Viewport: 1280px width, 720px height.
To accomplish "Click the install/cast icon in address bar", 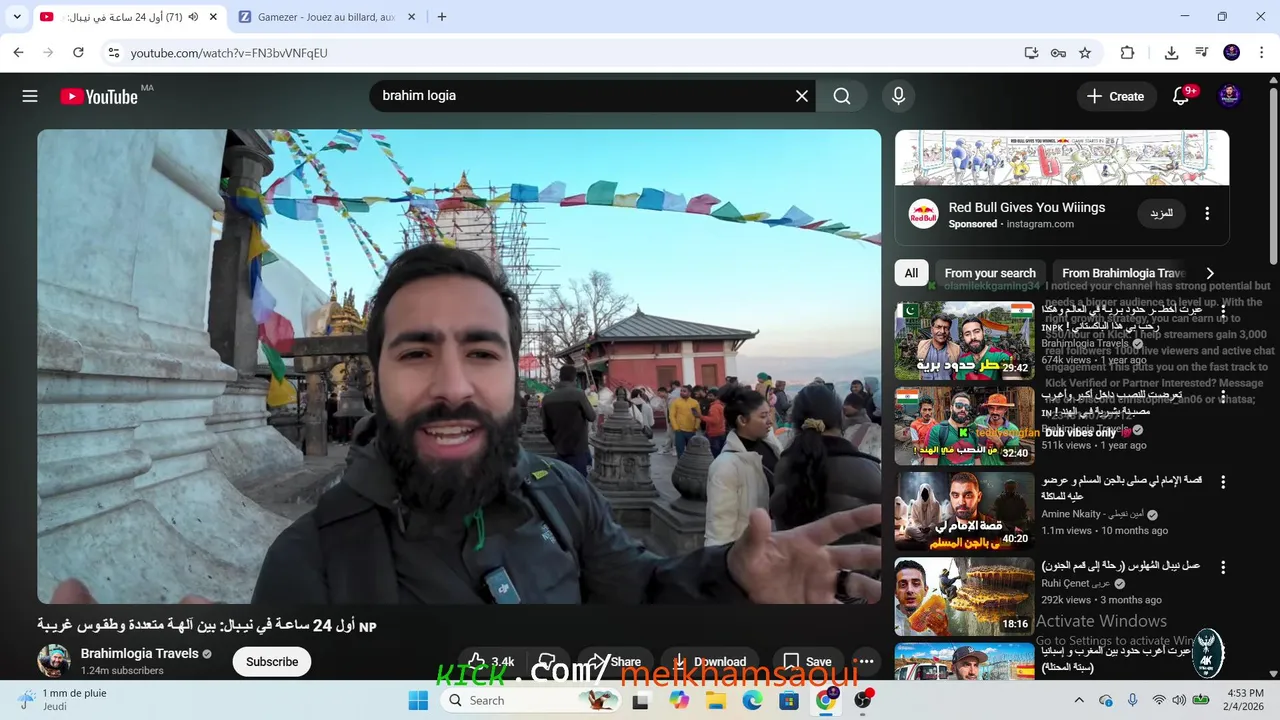I will tap(1031, 53).
